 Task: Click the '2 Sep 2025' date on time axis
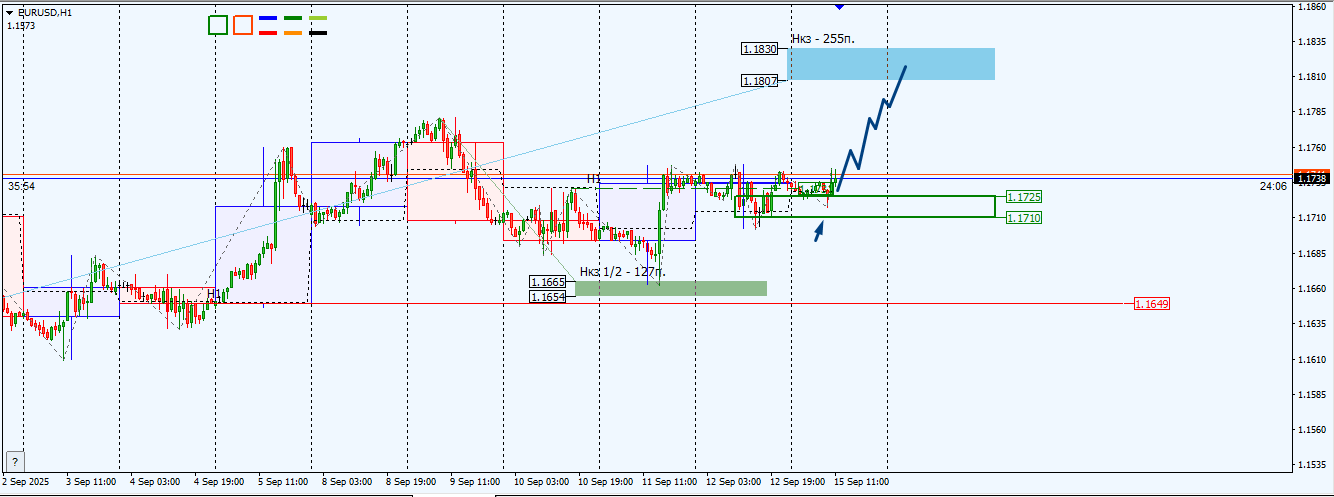click(x=27, y=481)
